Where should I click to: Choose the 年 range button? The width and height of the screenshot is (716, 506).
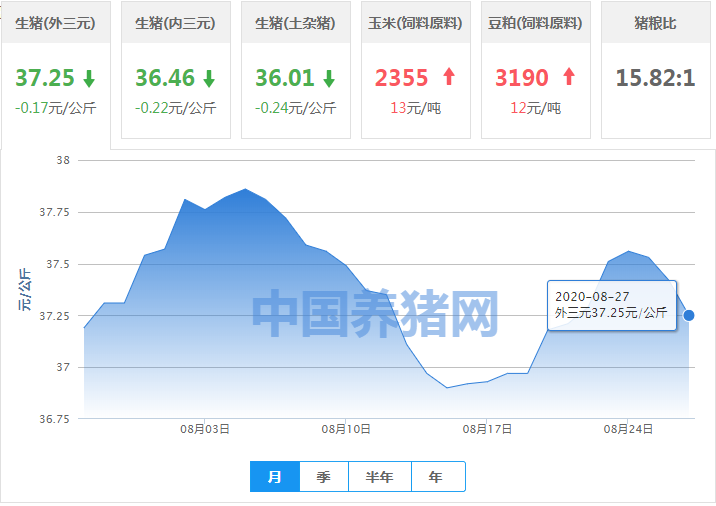[x=435, y=478]
